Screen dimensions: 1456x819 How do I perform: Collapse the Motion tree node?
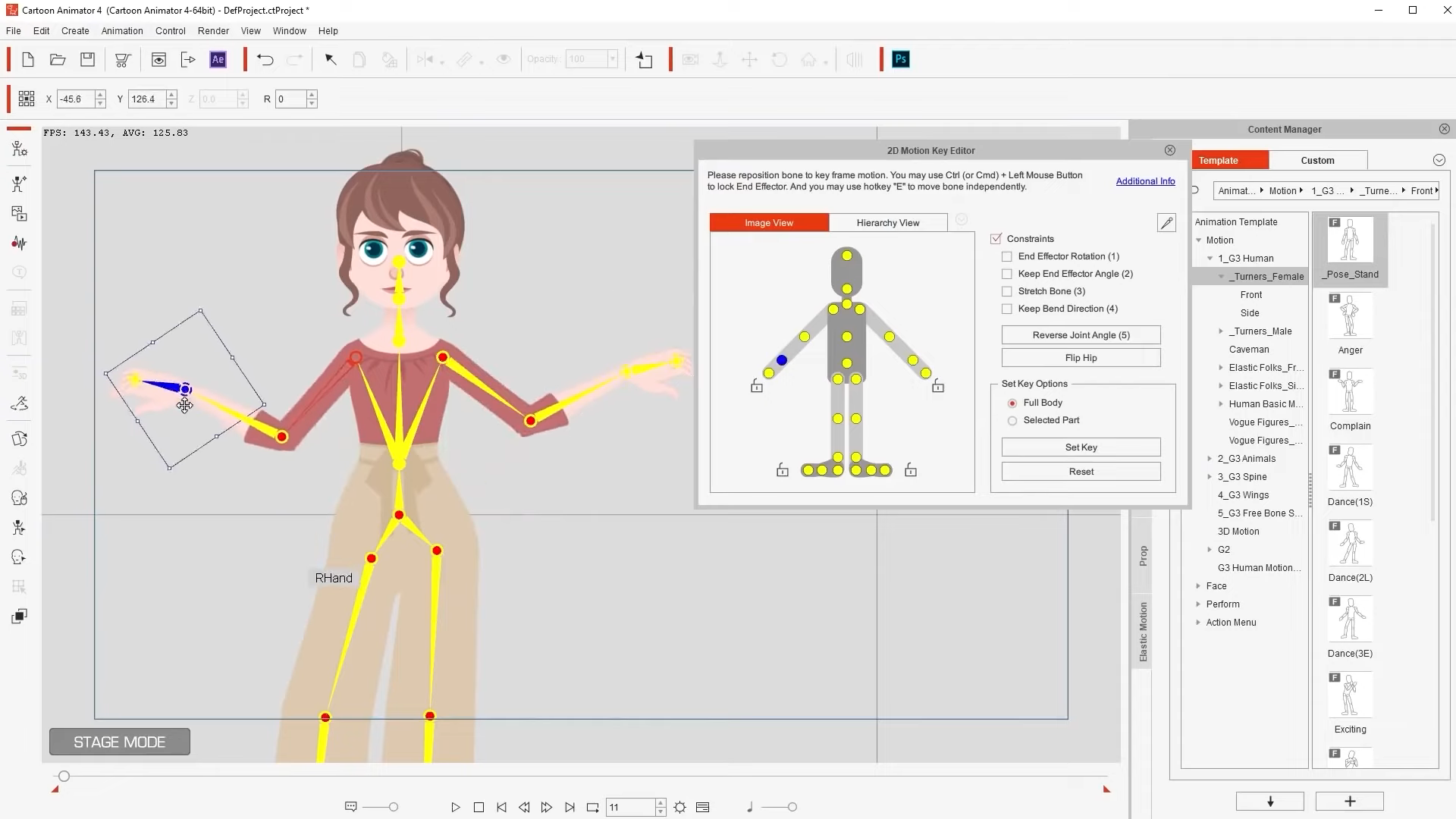point(1199,240)
